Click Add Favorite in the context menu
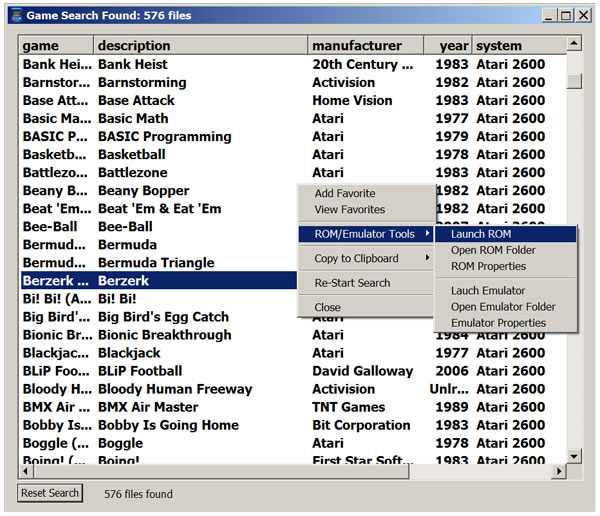The width and height of the screenshot is (600, 516). click(345, 194)
